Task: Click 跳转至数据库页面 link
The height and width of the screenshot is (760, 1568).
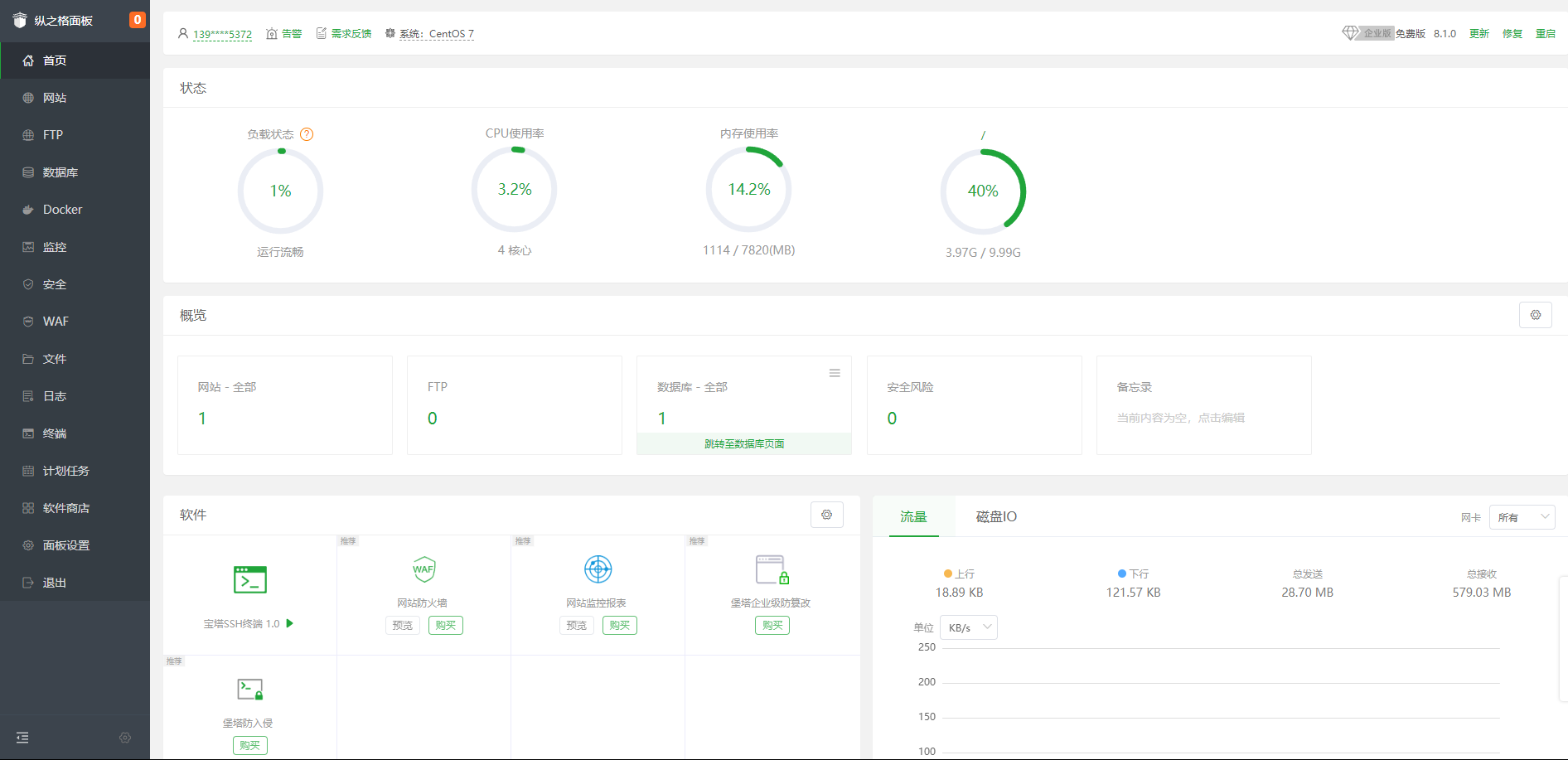Action: point(744,443)
